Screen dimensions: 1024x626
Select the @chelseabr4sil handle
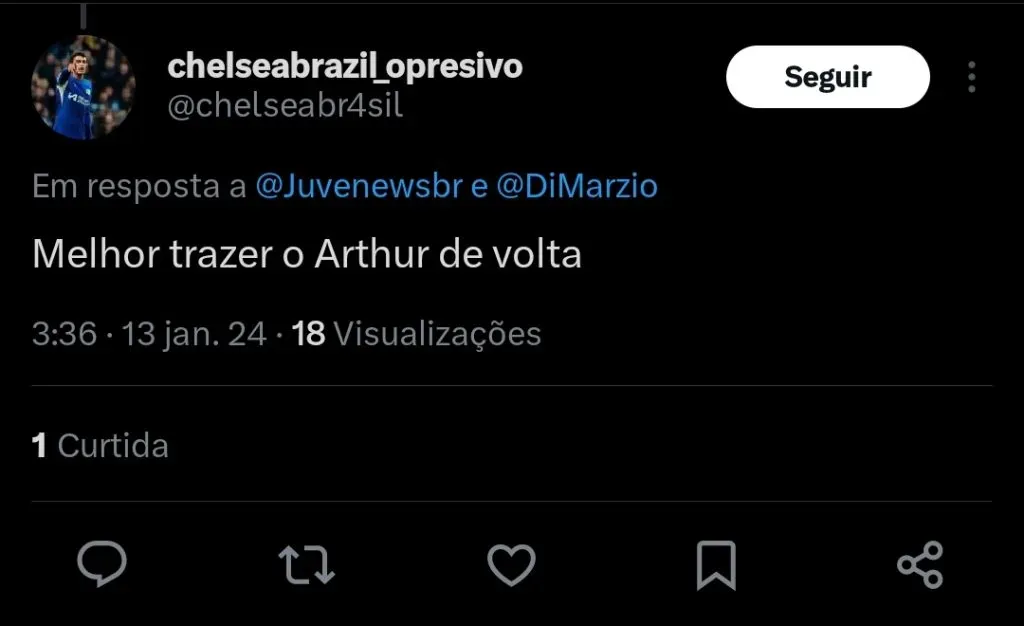(285, 106)
